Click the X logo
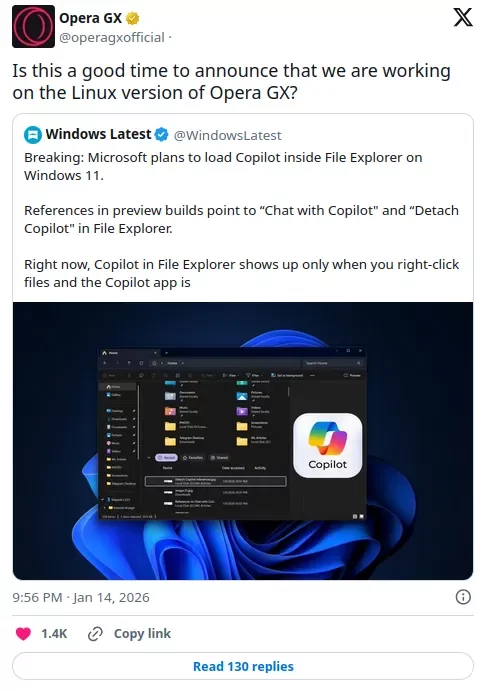Image resolution: width=485 pixels, height=691 pixels. click(x=463, y=18)
